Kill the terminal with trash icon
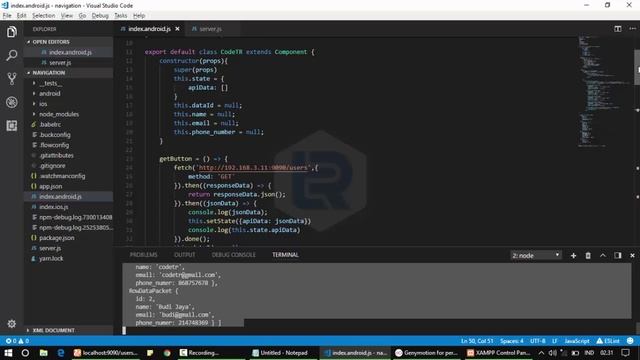 (x=588, y=256)
